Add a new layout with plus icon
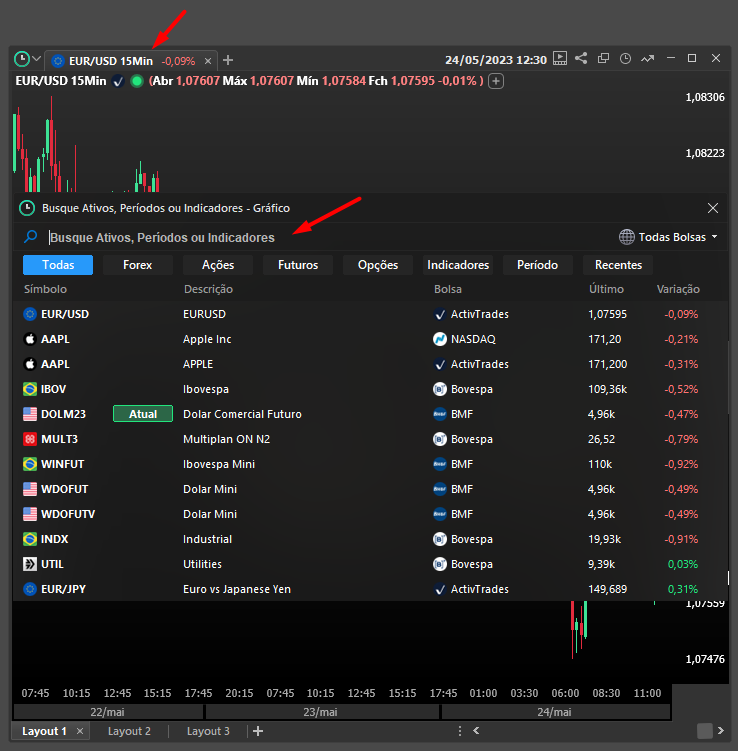Viewport: 738px width, 751px height. [x=258, y=731]
